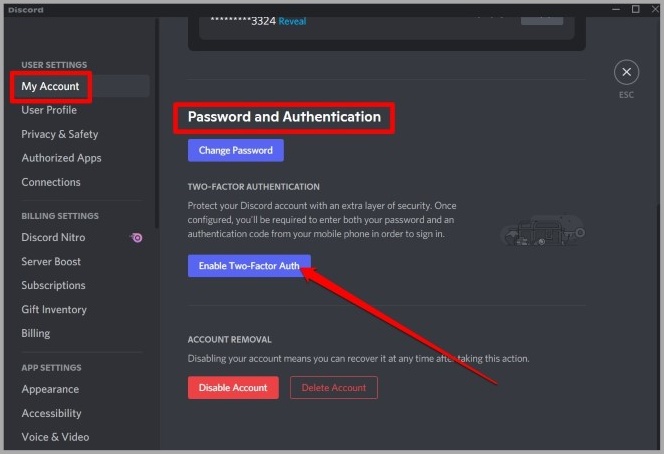This screenshot has width=664, height=454.
Task: Click the red Disable Account button
Action: tap(233, 388)
